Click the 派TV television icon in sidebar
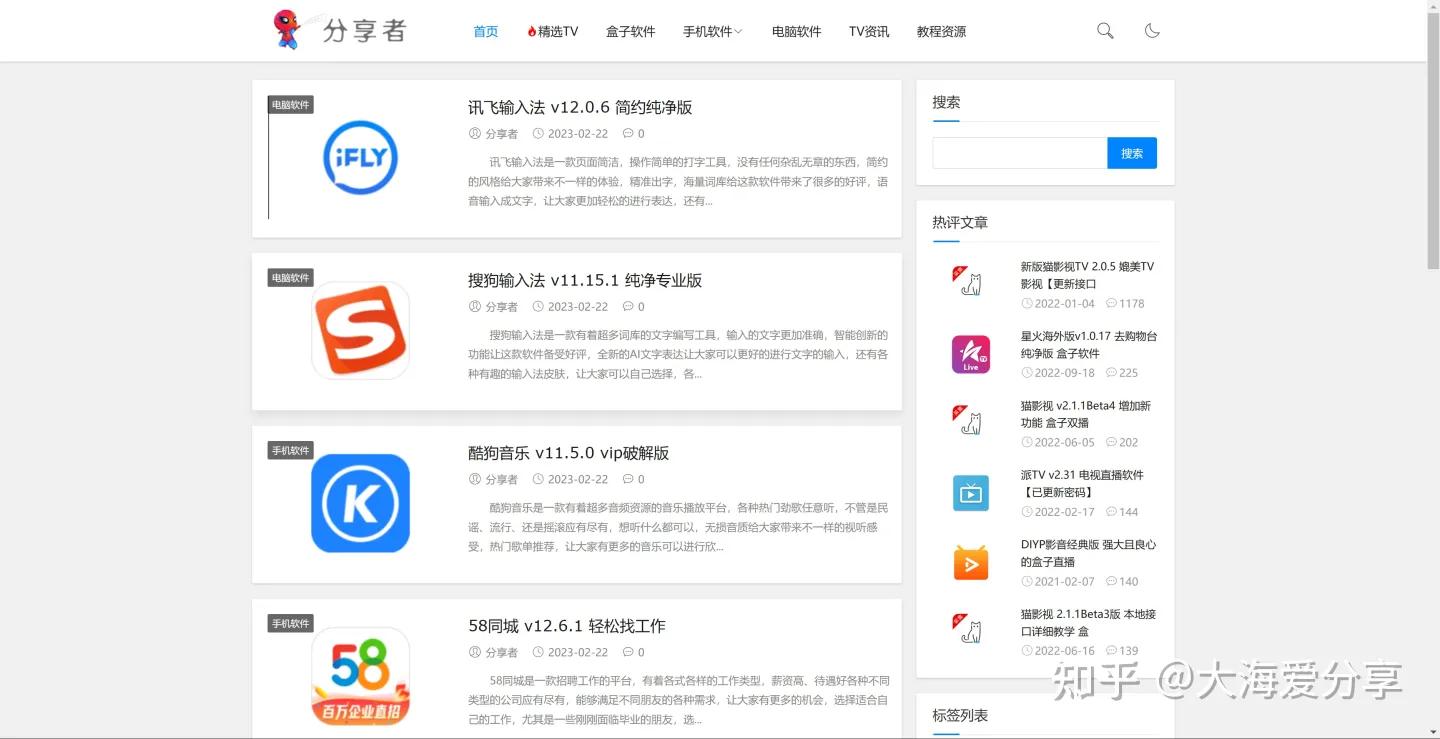Screen dimensions: 1440x739 pyautogui.click(x=969, y=492)
